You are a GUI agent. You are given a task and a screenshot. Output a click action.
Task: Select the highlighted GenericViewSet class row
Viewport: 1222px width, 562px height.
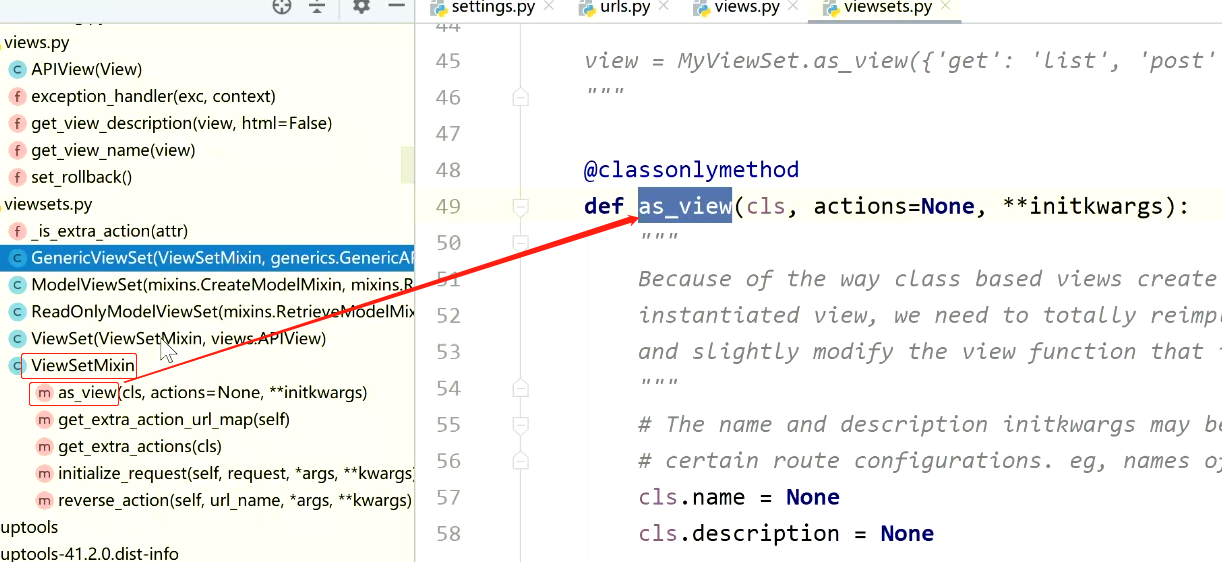[207, 258]
